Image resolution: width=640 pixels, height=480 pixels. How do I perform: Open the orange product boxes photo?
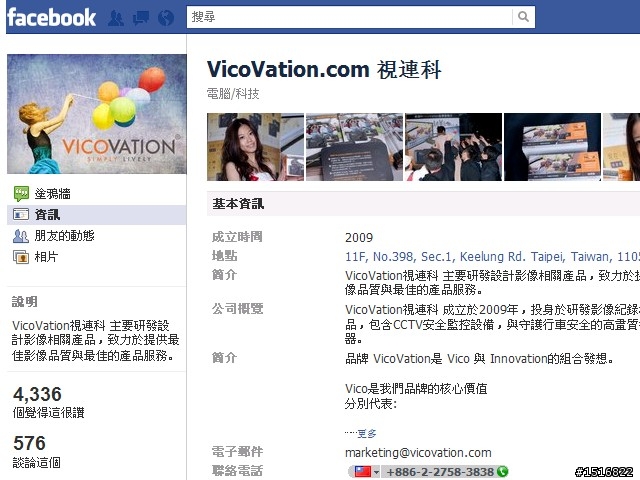click(552, 147)
